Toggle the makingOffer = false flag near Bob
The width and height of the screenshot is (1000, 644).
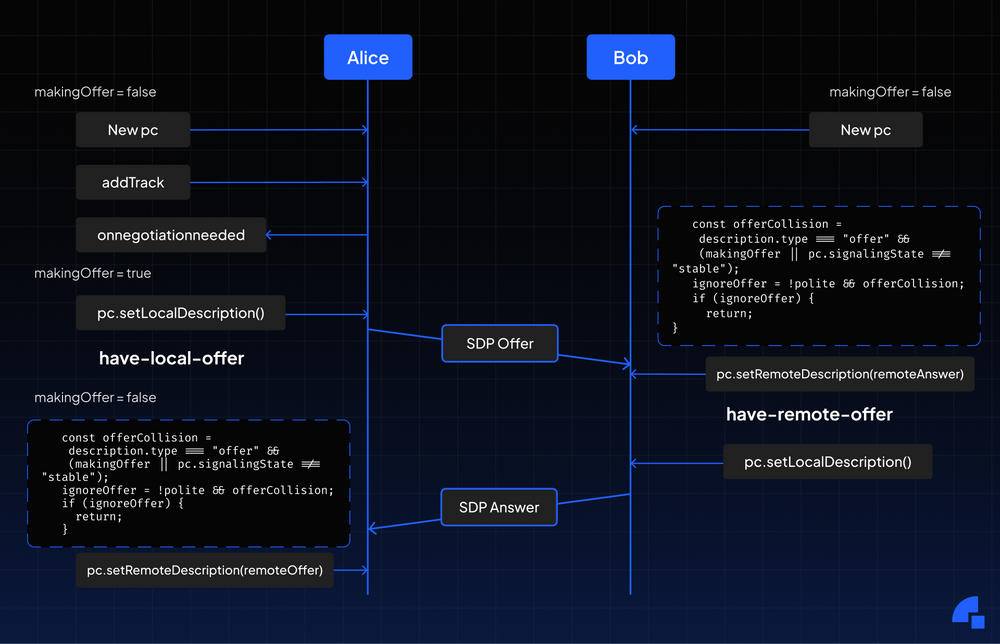click(890, 91)
